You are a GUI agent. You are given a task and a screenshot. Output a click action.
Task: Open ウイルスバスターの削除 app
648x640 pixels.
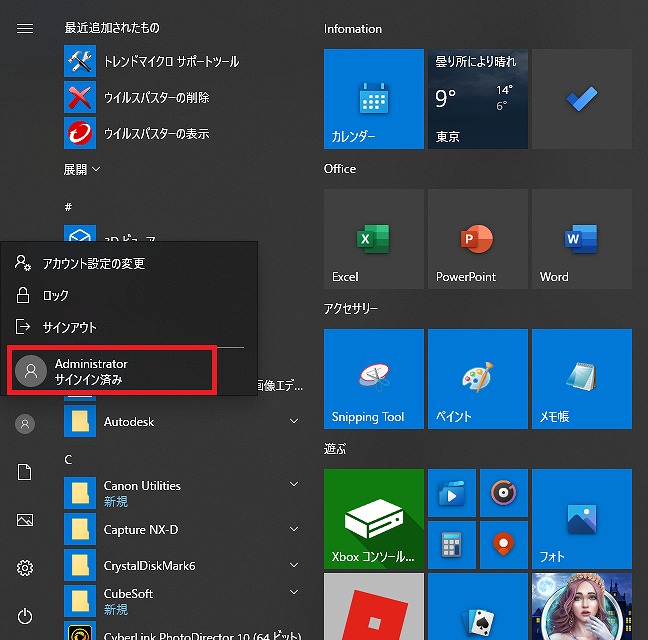pos(184,97)
